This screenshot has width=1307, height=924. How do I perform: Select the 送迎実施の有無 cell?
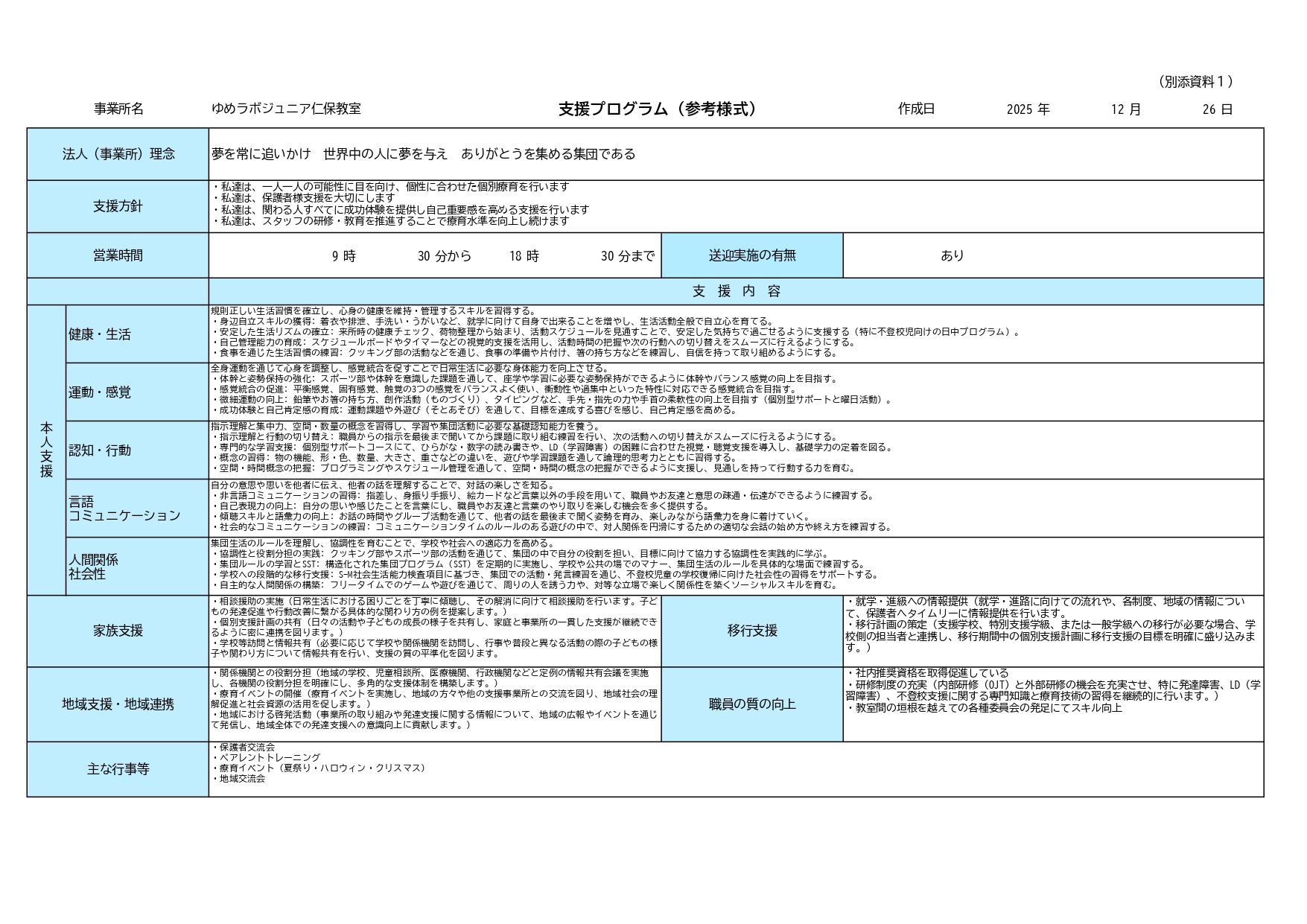point(751,255)
